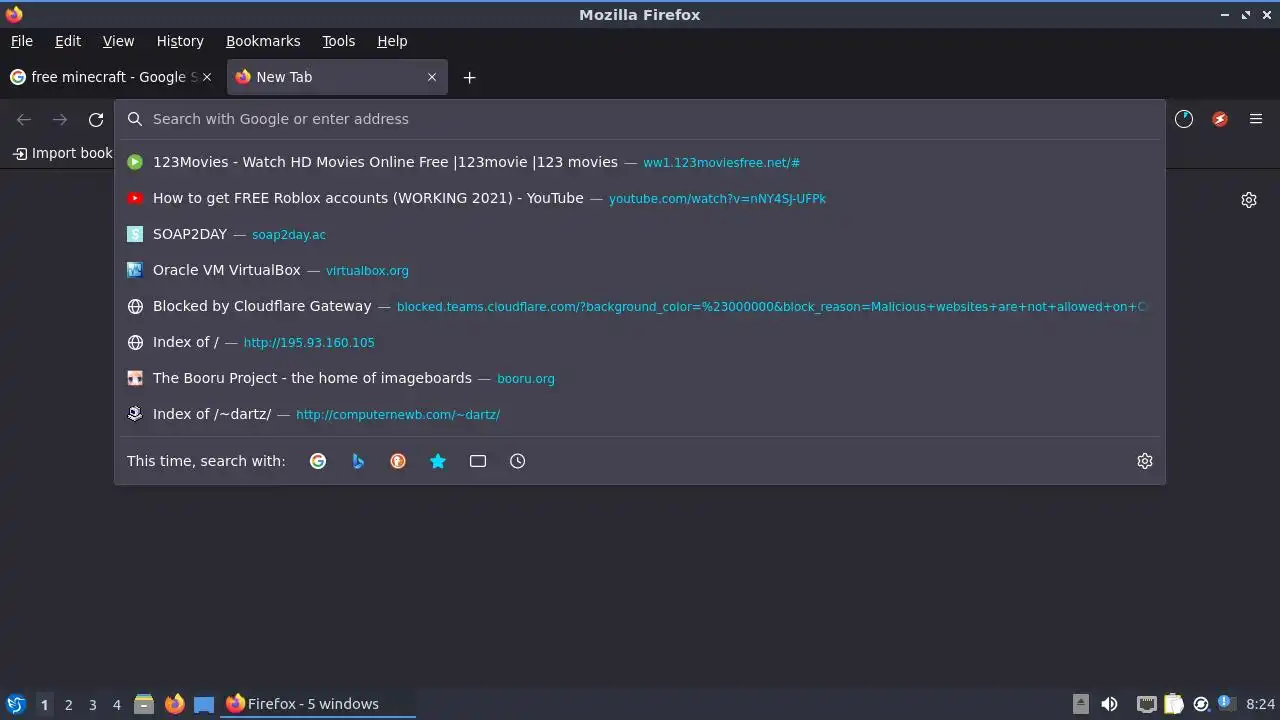This screenshot has width=1280, height=720.
Task: Open Oracle VM VirtualBox suggestion
Action: tap(640, 270)
